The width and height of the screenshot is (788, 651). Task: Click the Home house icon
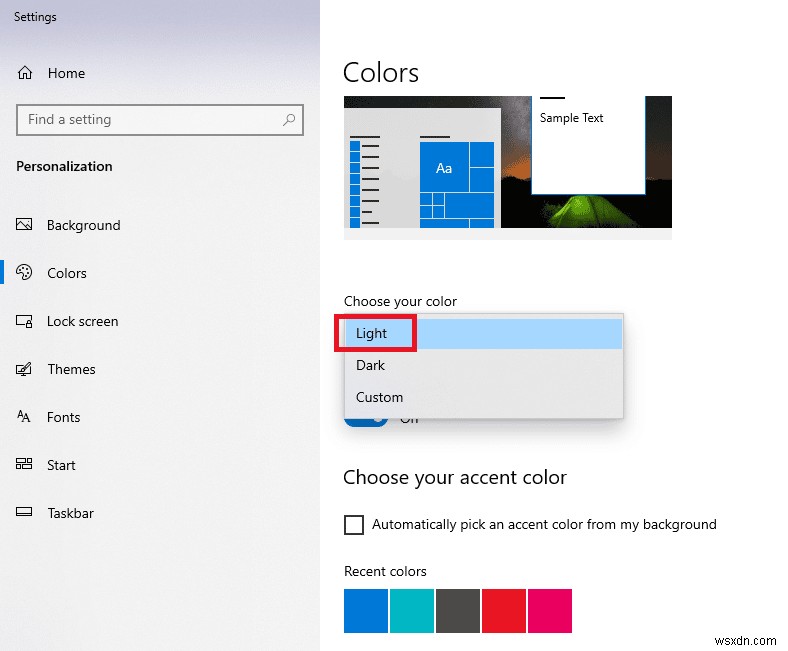(x=25, y=73)
